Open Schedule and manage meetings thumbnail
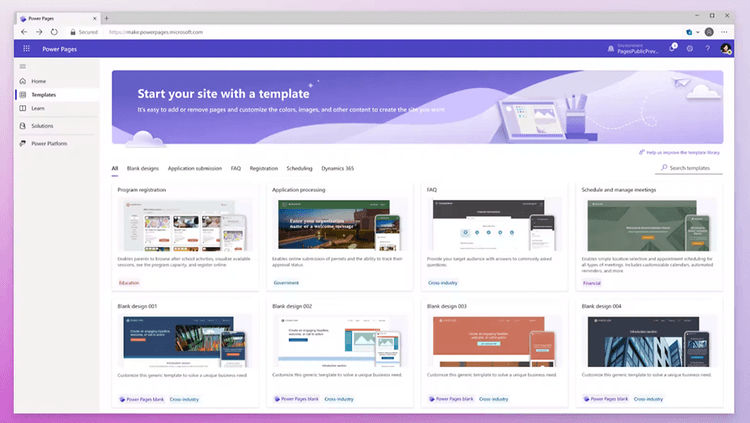The width and height of the screenshot is (750, 423). [649, 225]
